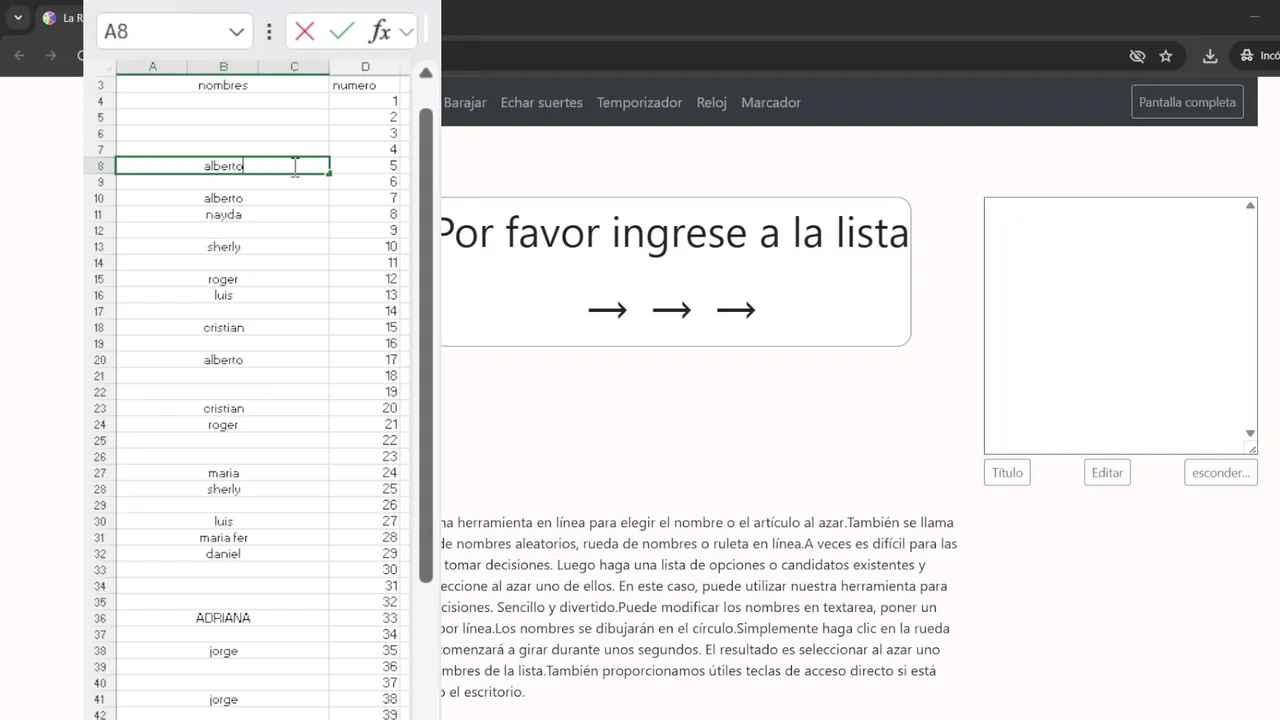Open the Echar suertes nav item
The image size is (1280, 720).
(541, 102)
